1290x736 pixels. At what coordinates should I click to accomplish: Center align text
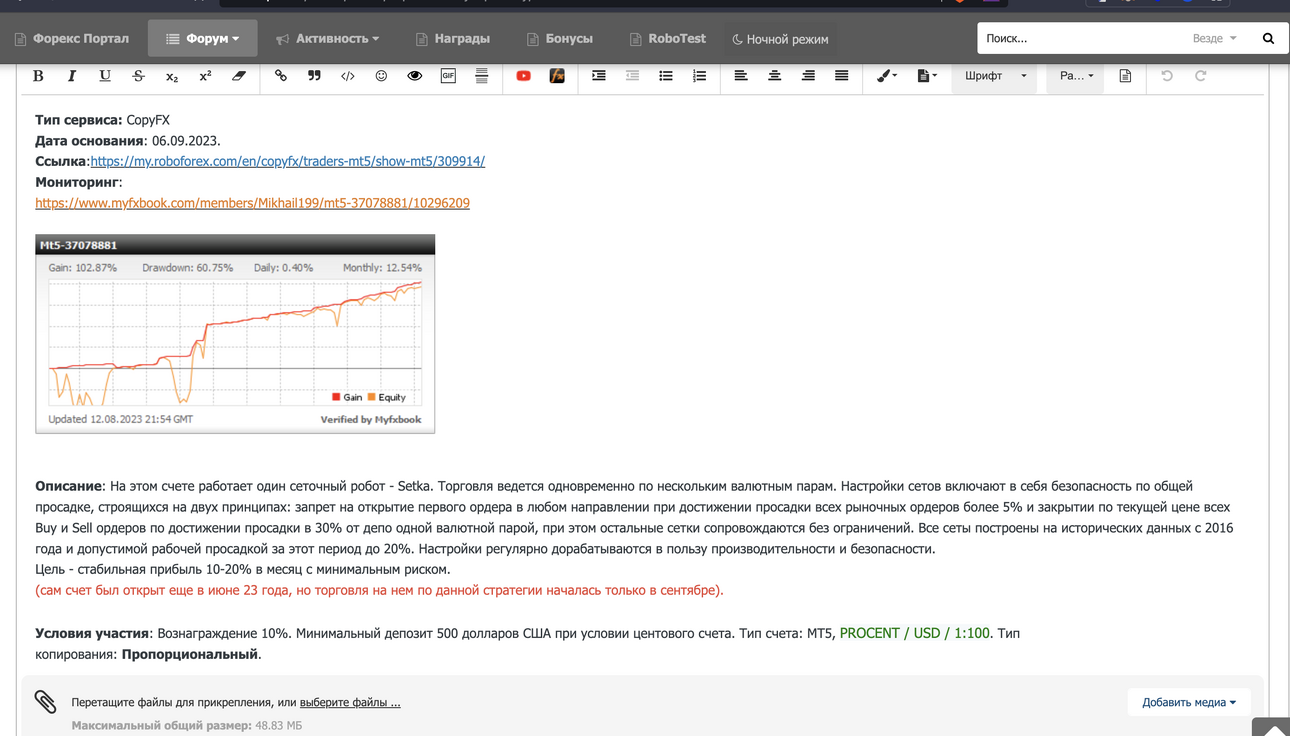[x=774, y=76]
